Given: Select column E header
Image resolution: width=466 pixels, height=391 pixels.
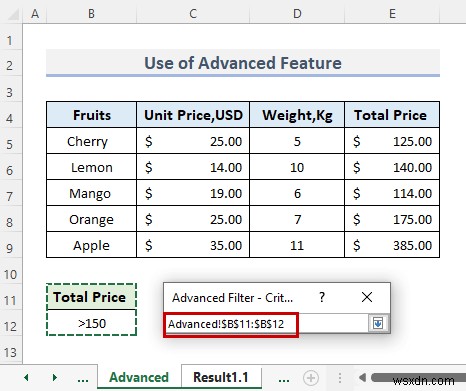Looking at the screenshot, I should 392,14.
